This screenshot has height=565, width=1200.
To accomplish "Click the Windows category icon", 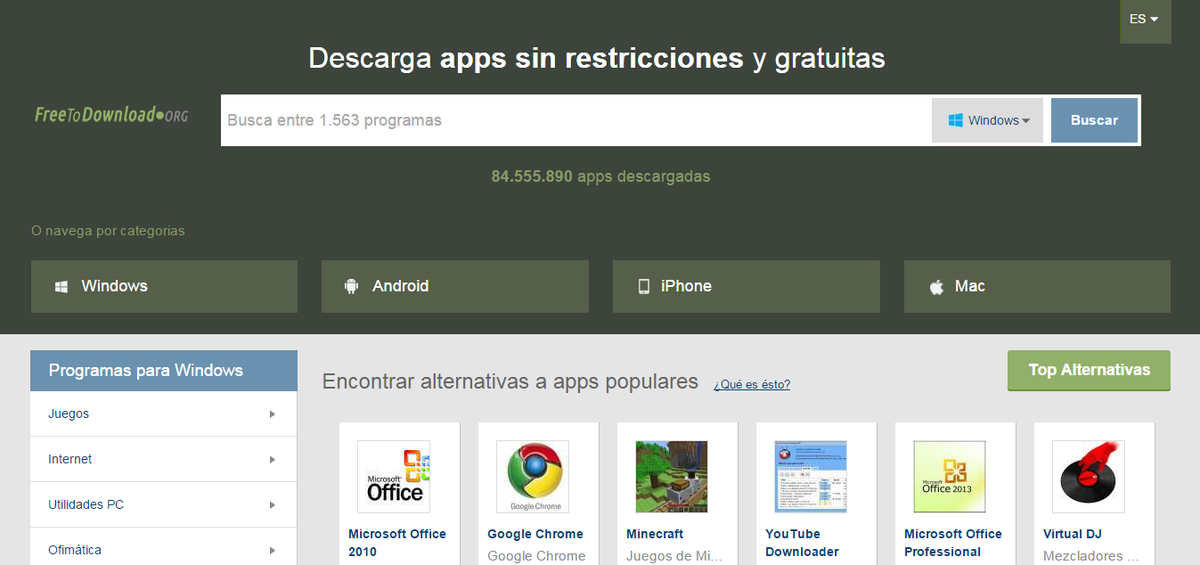I will pyautogui.click(x=62, y=286).
